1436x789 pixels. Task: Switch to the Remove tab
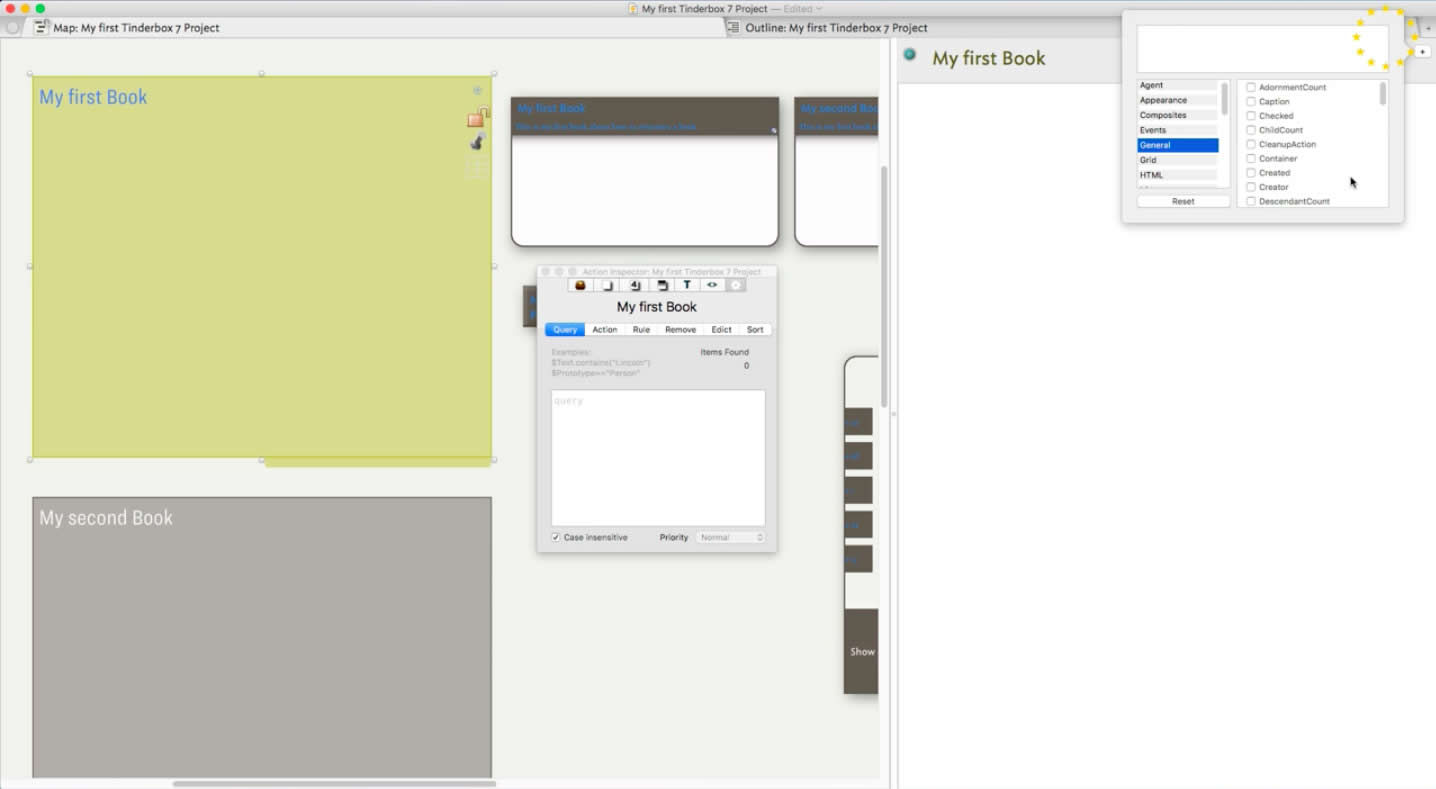pos(680,329)
